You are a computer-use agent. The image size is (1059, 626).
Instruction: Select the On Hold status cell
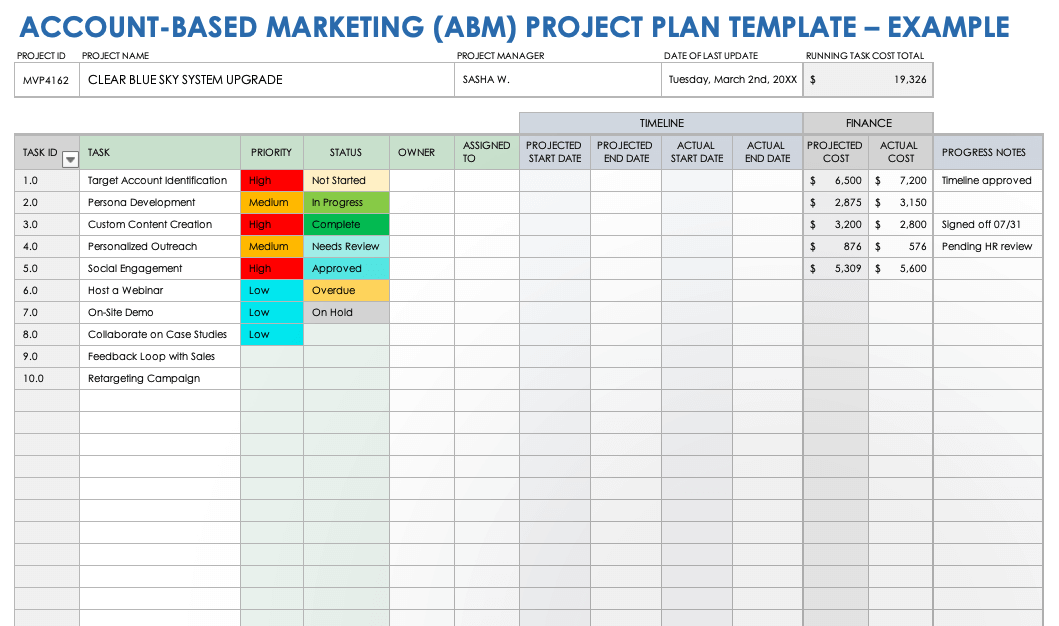pyautogui.click(x=346, y=313)
